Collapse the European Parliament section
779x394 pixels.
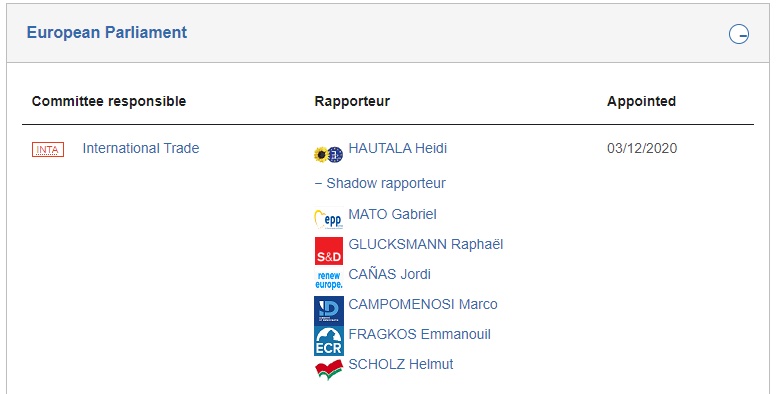pos(739,34)
